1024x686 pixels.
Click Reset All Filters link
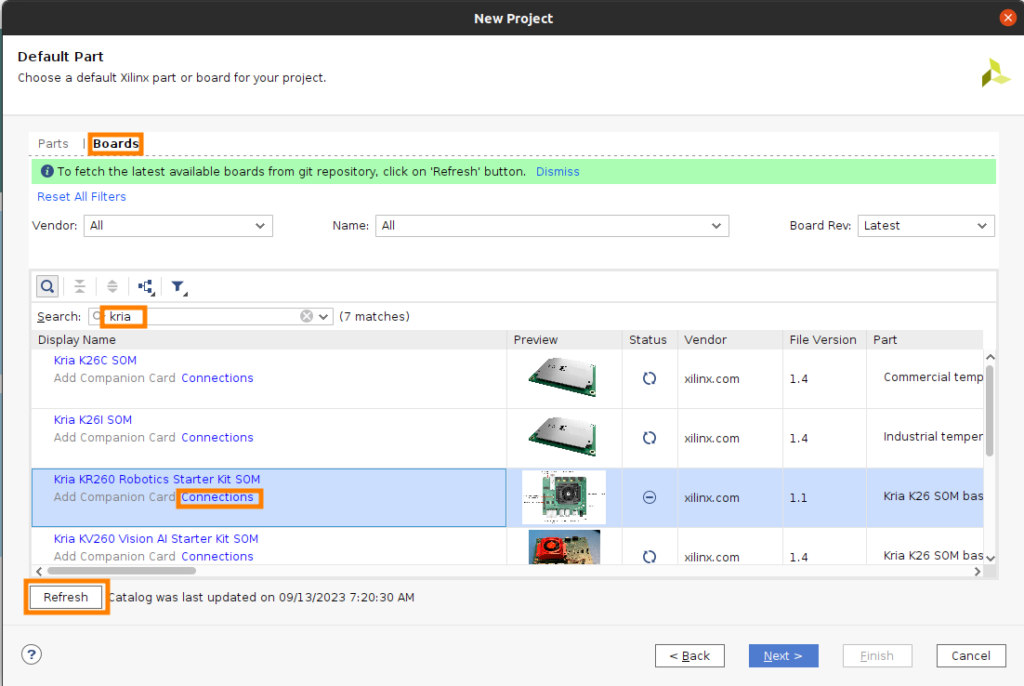point(82,197)
